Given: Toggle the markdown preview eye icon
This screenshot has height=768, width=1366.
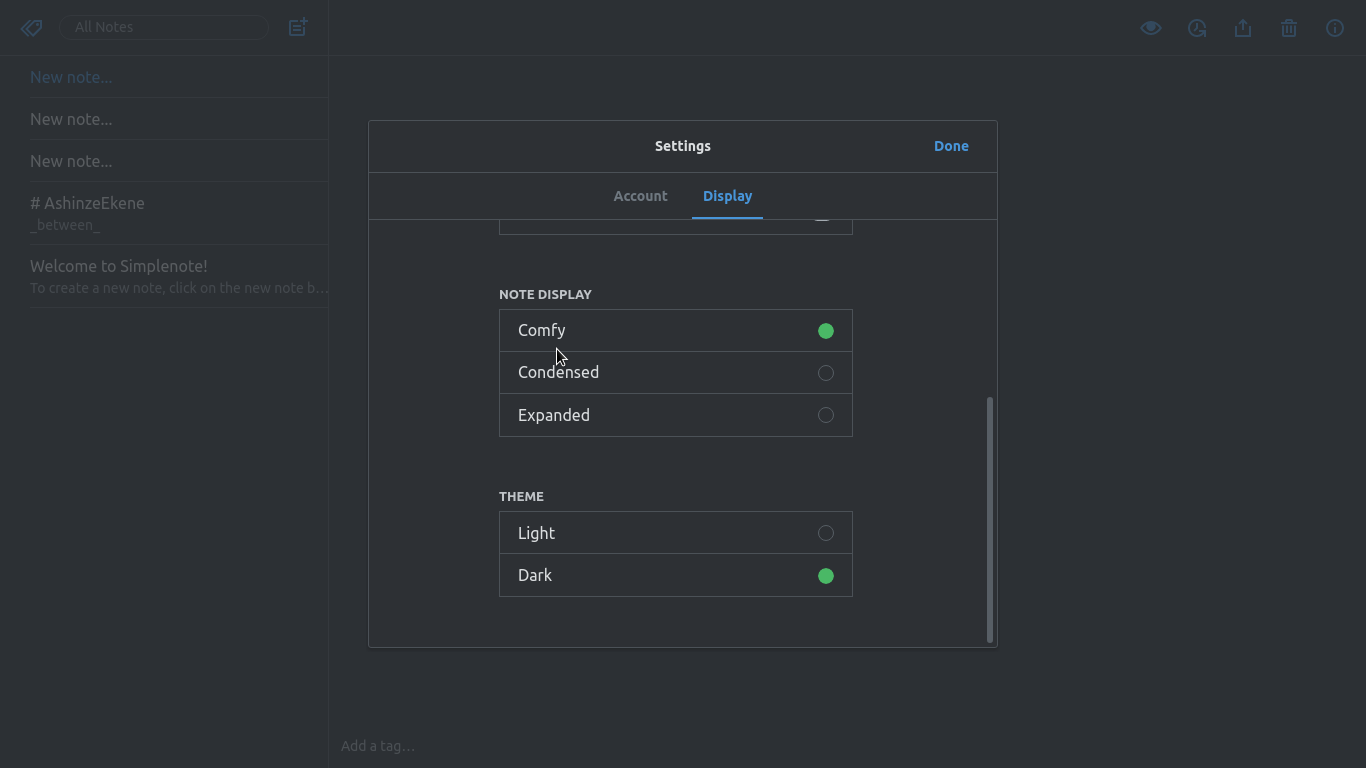Looking at the screenshot, I should [x=1150, y=28].
